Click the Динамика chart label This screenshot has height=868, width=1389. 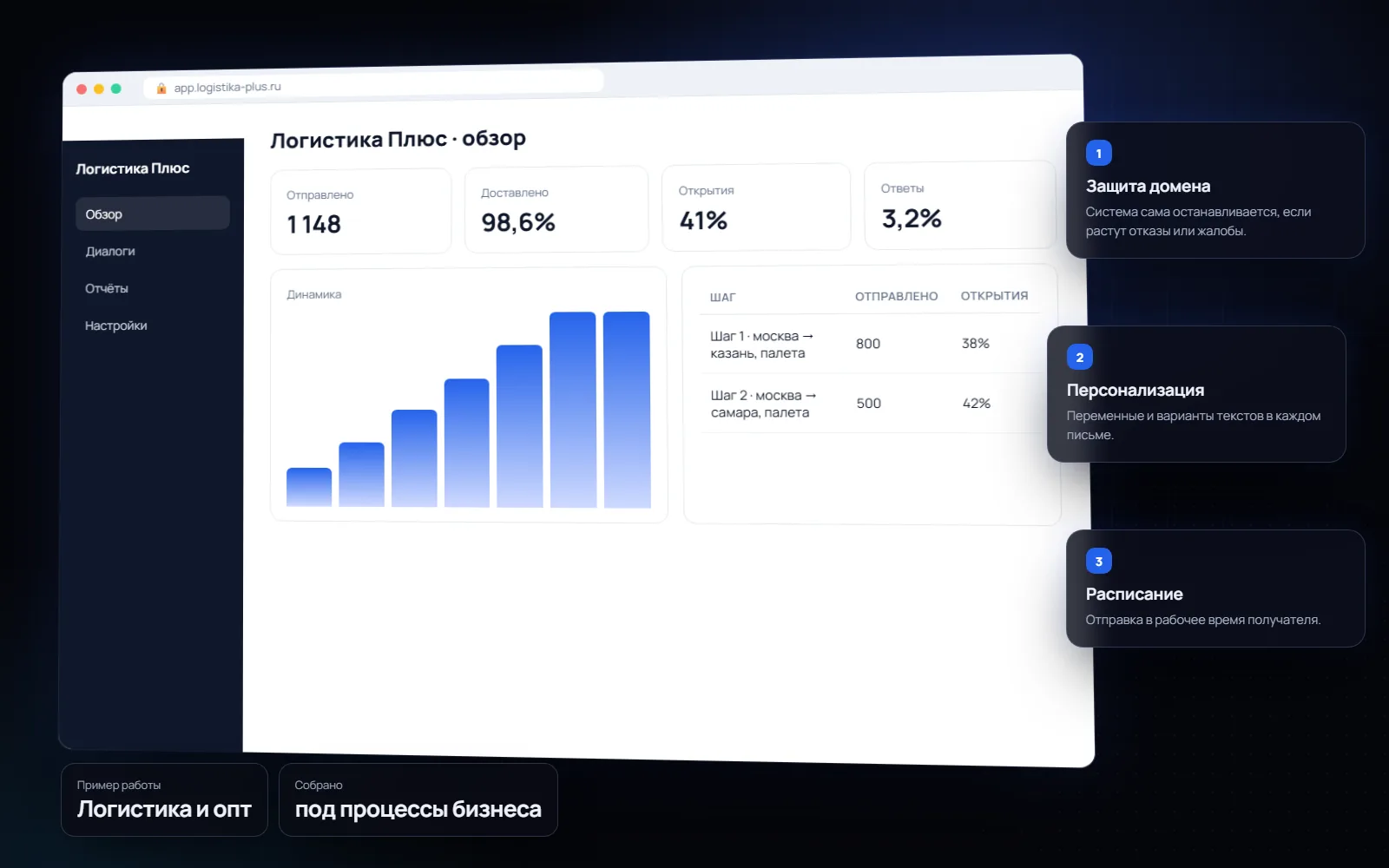tap(314, 294)
